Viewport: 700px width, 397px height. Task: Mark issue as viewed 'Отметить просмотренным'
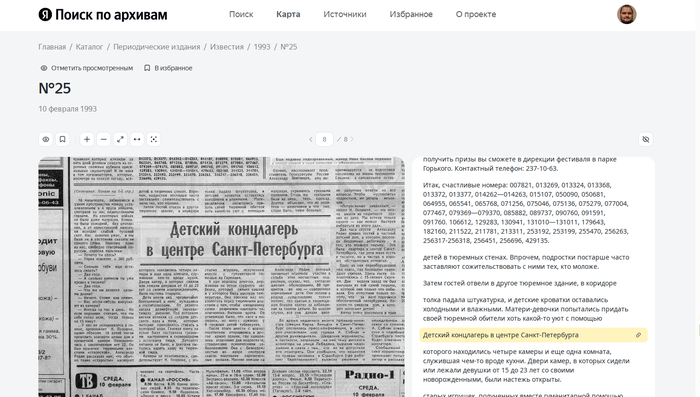pos(87,68)
